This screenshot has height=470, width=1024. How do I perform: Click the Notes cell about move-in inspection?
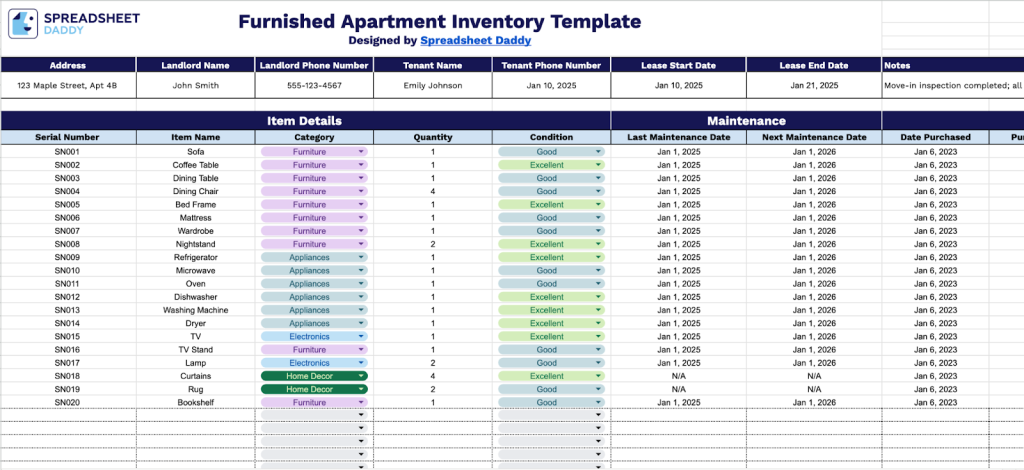tap(952, 86)
